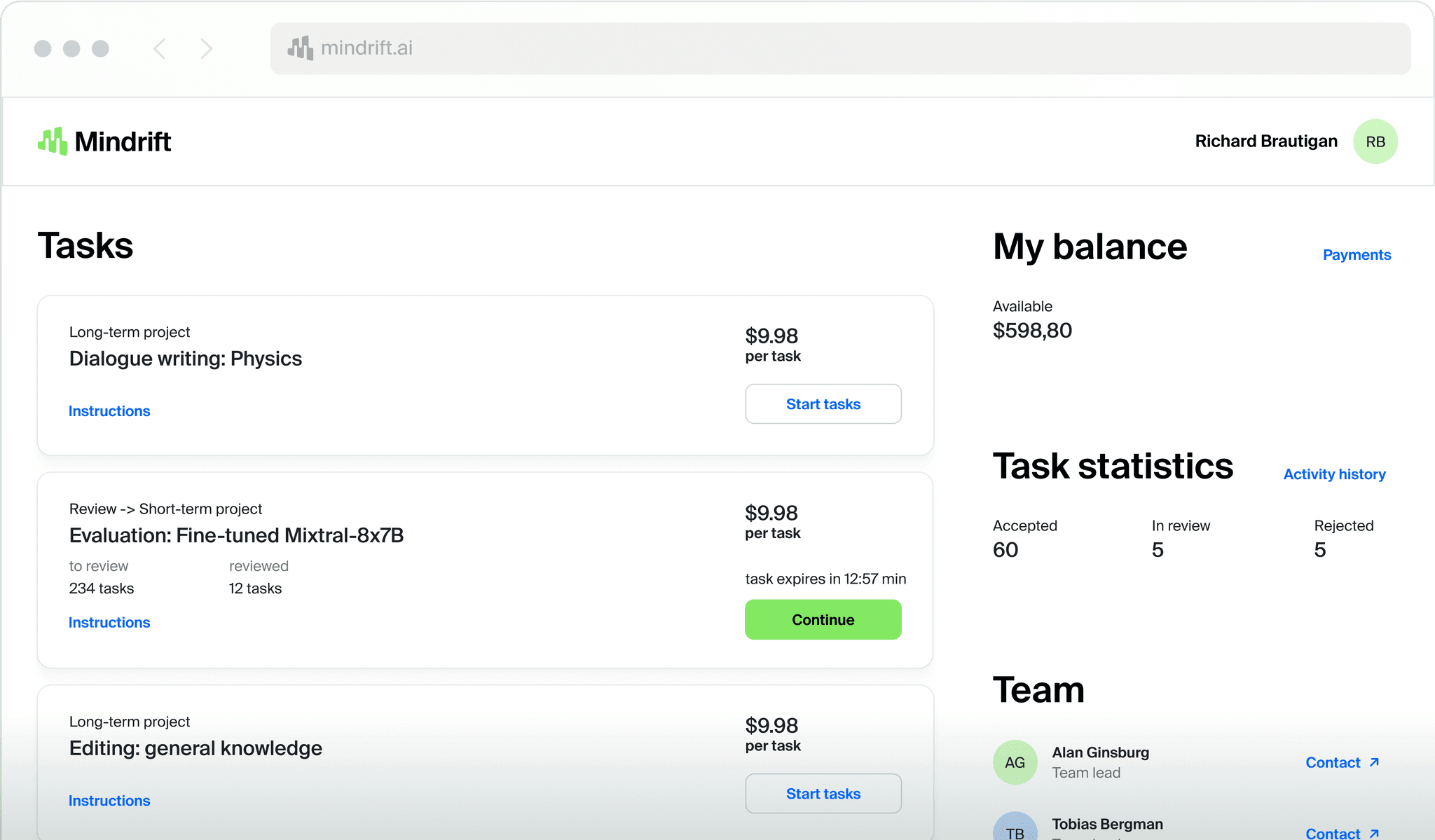Open Instructions for Editing: general knowledge
Image resolution: width=1435 pixels, height=840 pixels.
109,801
